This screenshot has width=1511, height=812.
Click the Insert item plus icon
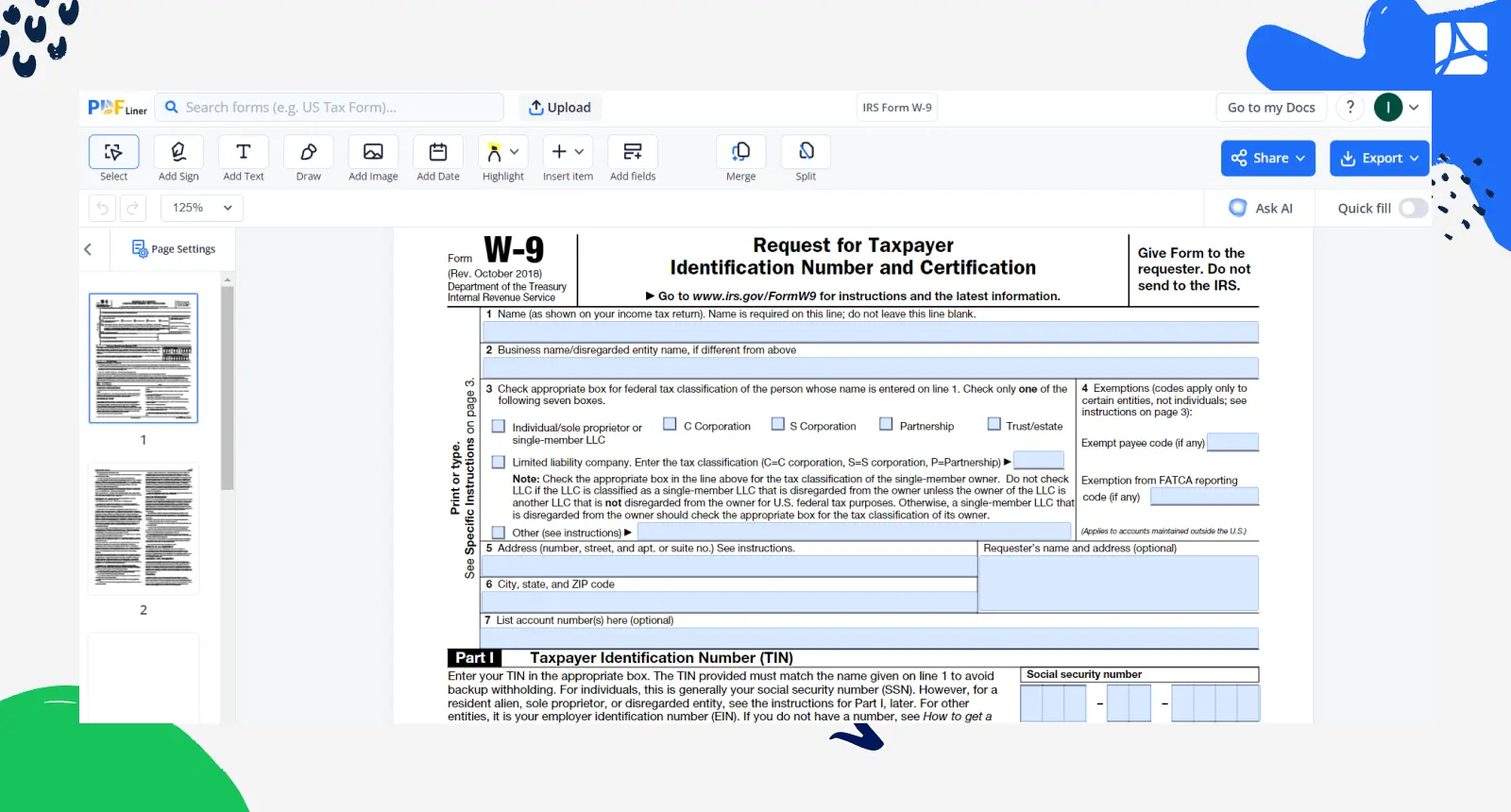click(x=559, y=151)
